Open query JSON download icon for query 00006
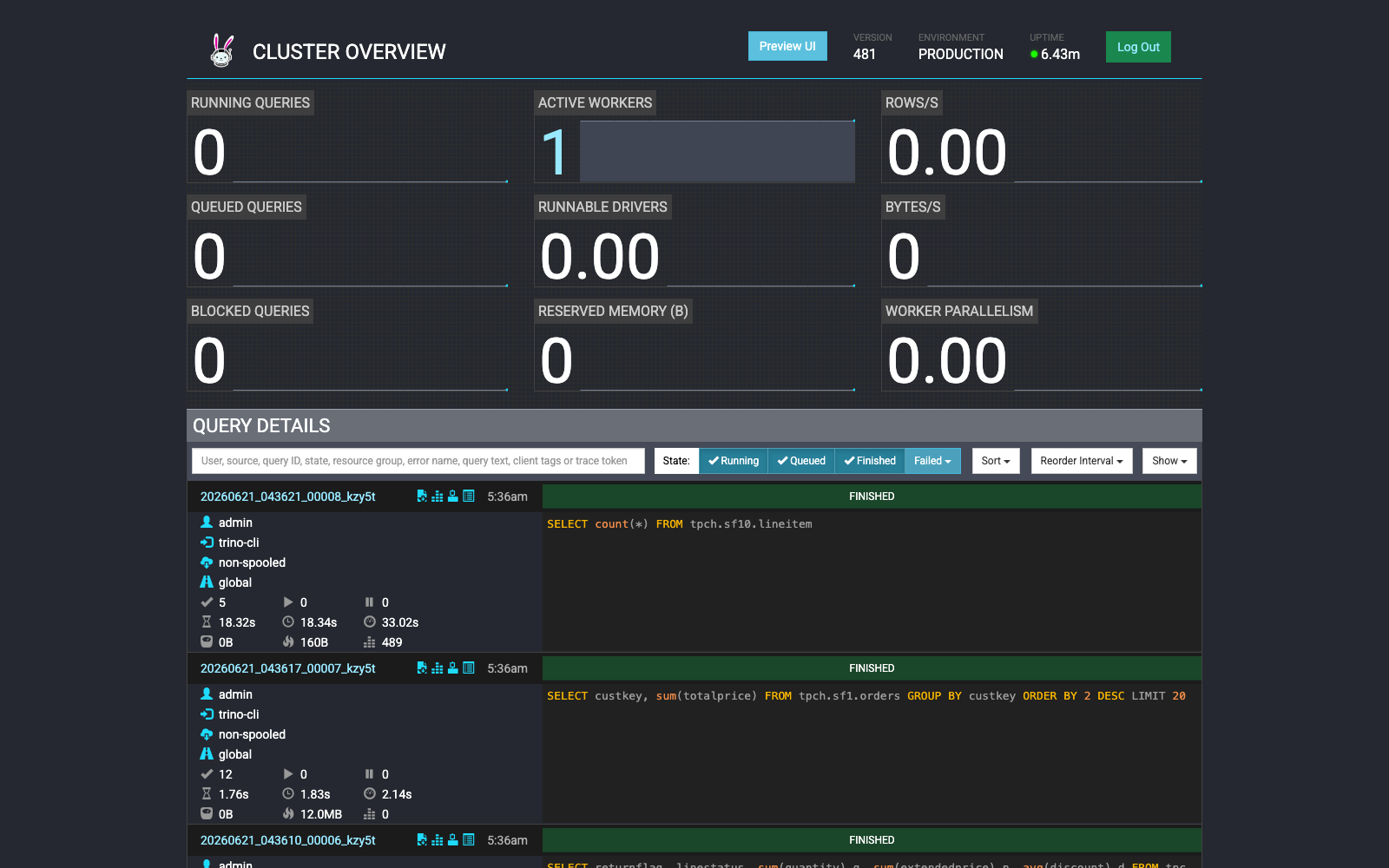This screenshot has height=868, width=1389. (422, 840)
